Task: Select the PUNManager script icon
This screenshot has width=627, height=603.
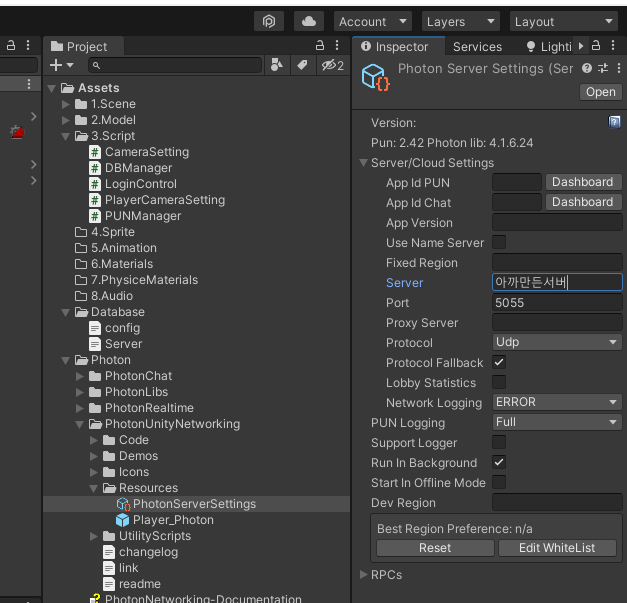Action: point(95,216)
